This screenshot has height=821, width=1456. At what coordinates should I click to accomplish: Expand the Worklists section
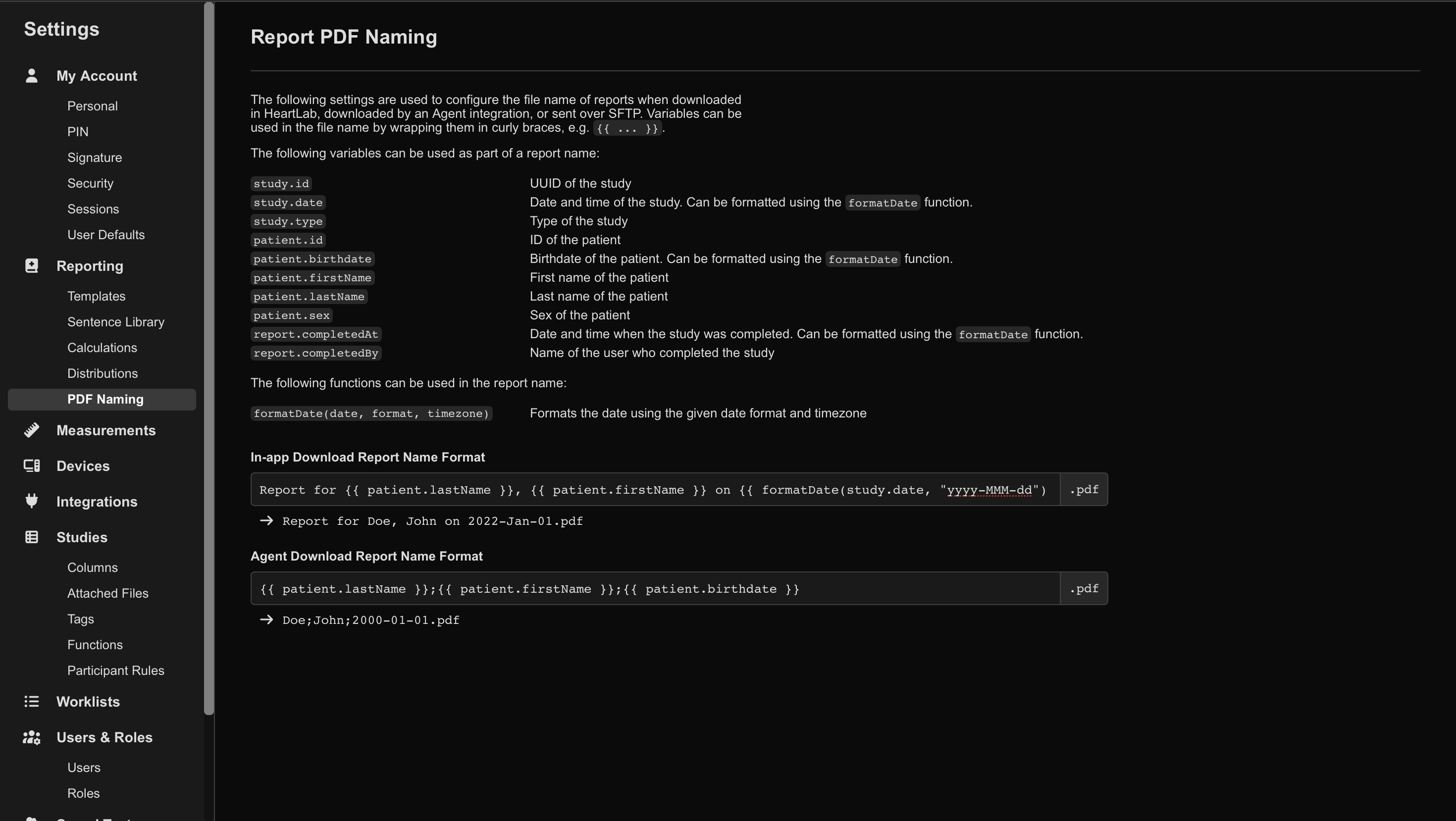88,702
